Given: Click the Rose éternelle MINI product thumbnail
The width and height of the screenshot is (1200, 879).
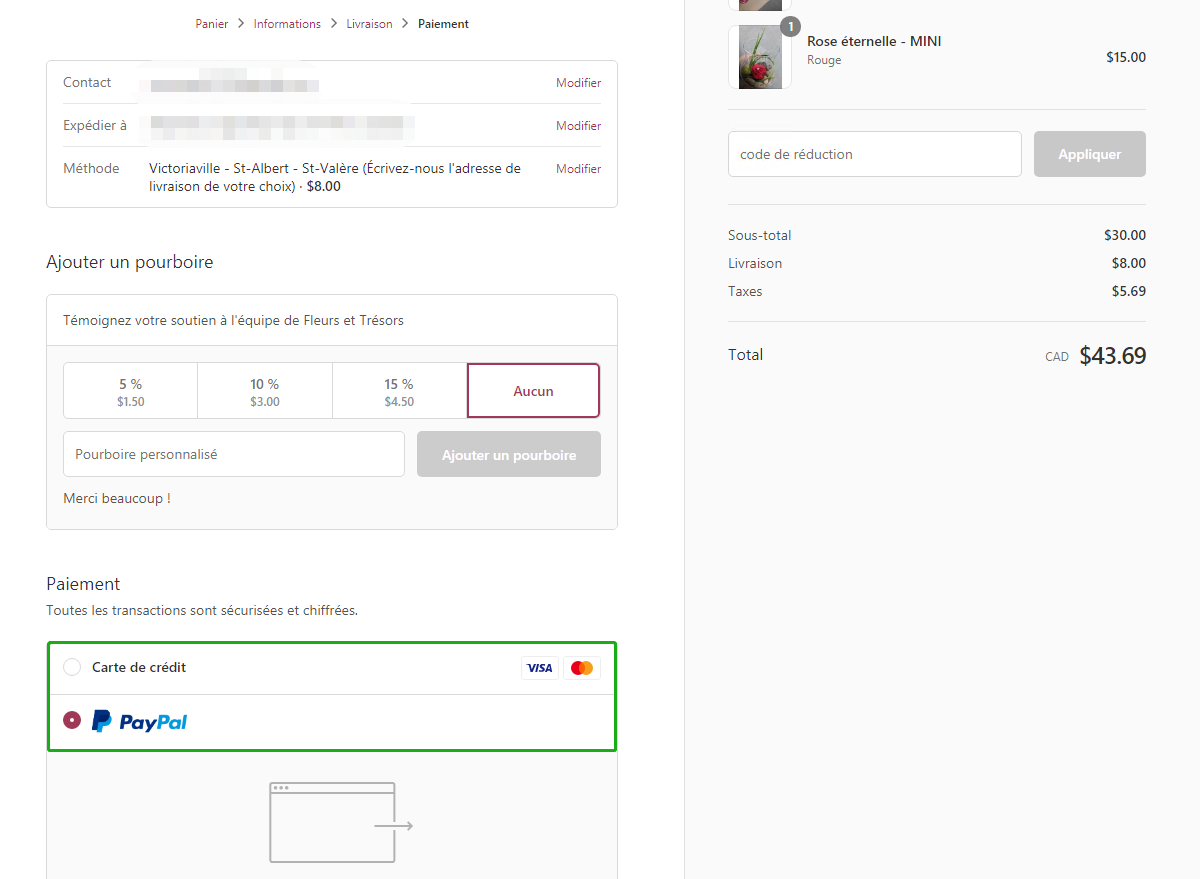Looking at the screenshot, I should 759,57.
